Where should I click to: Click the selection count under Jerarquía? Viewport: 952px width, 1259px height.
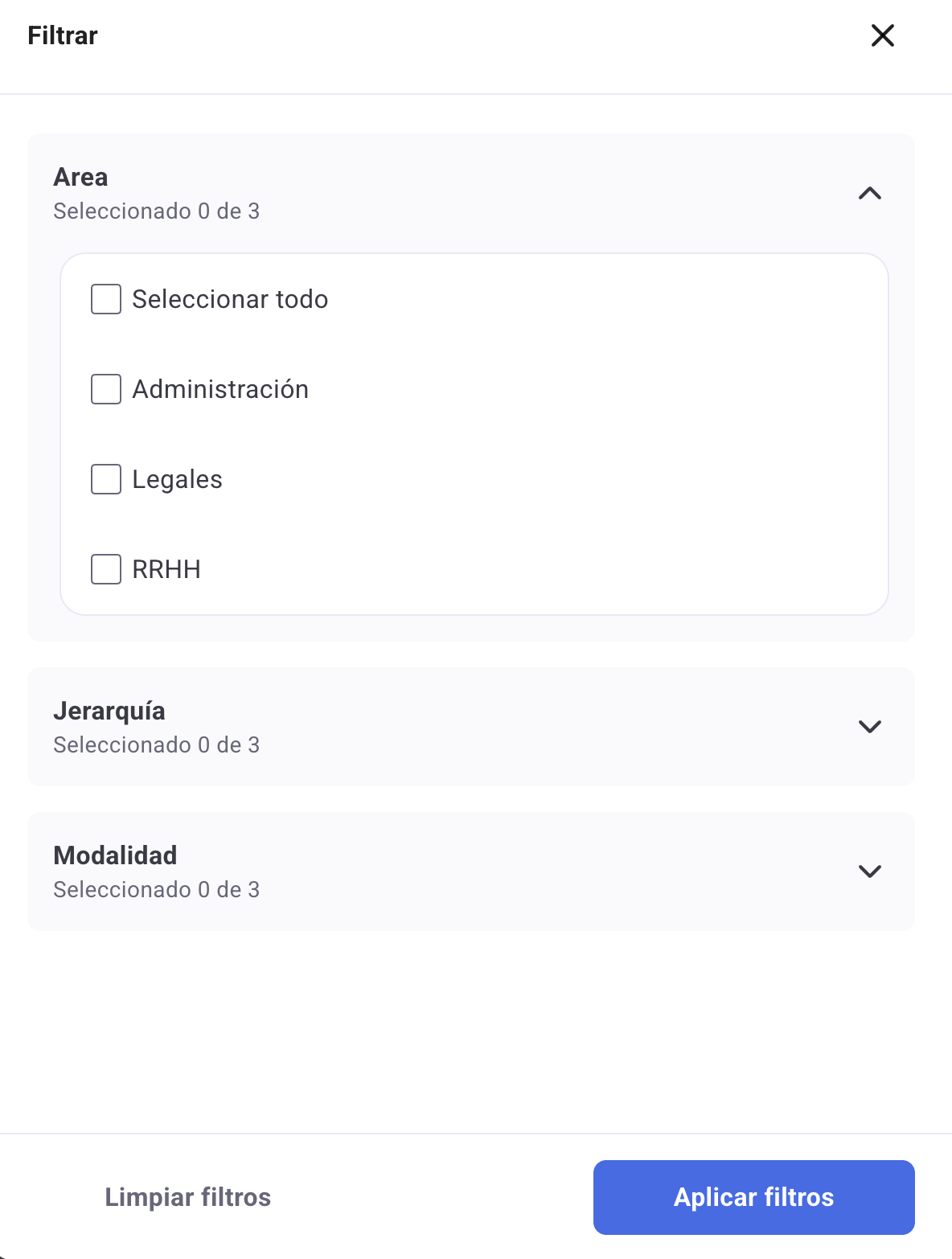coord(156,745)
